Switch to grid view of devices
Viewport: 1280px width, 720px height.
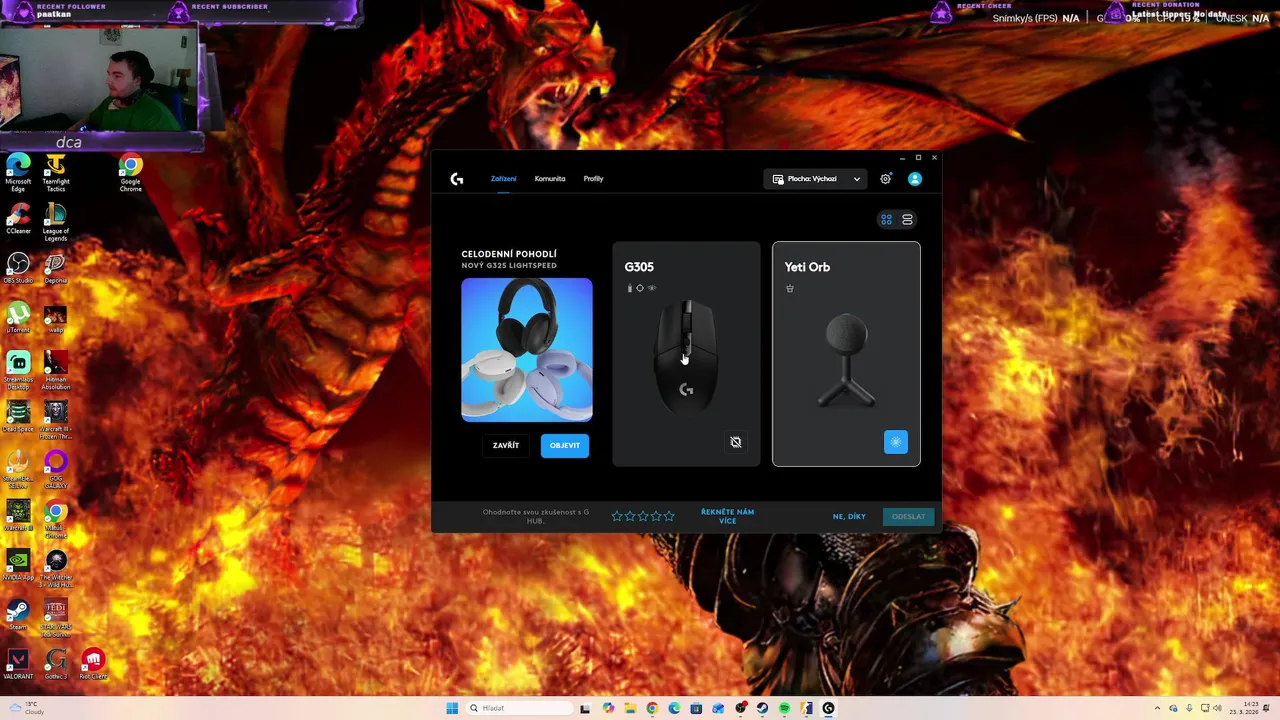(886, 220)
